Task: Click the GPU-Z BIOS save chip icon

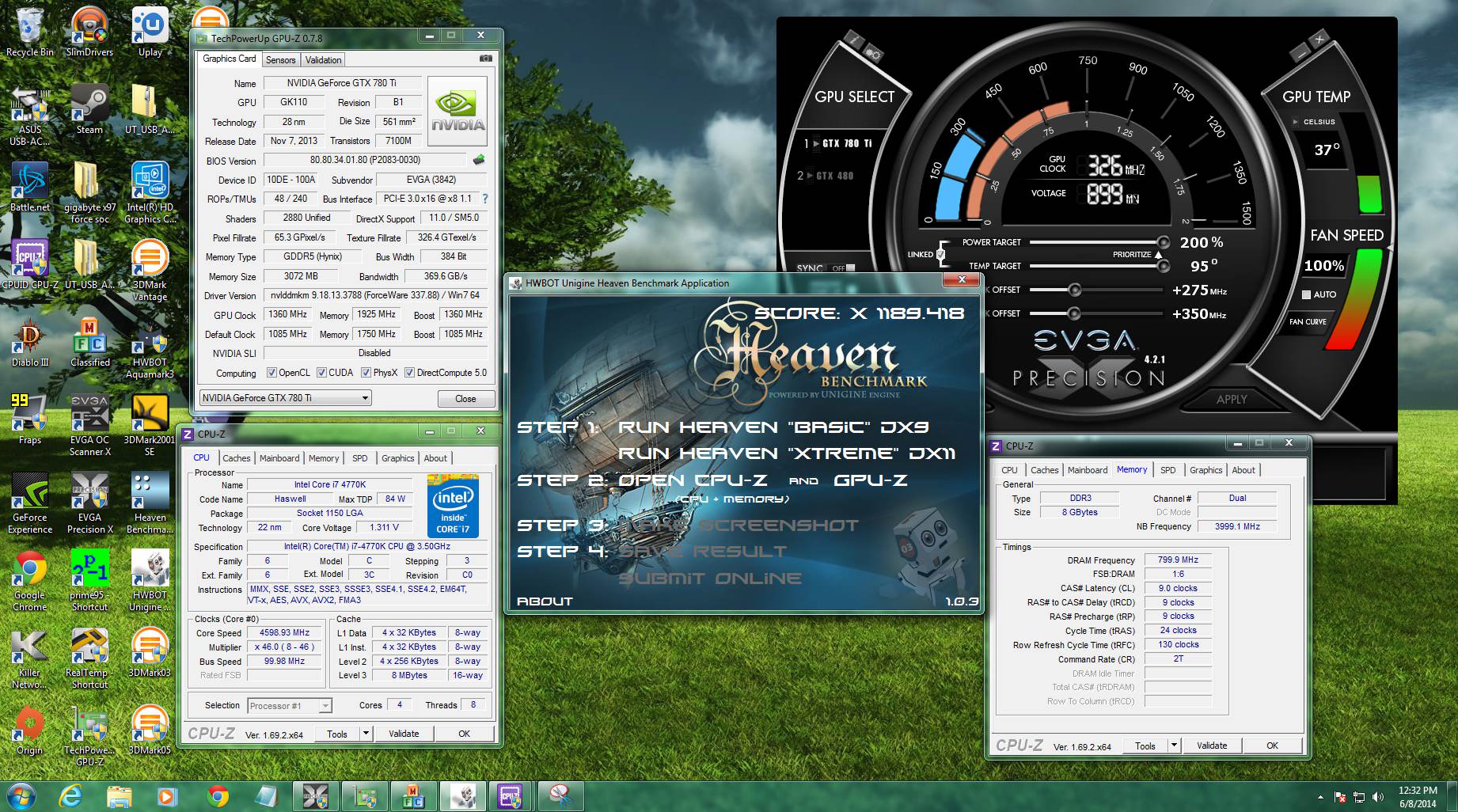Action: 478,160
